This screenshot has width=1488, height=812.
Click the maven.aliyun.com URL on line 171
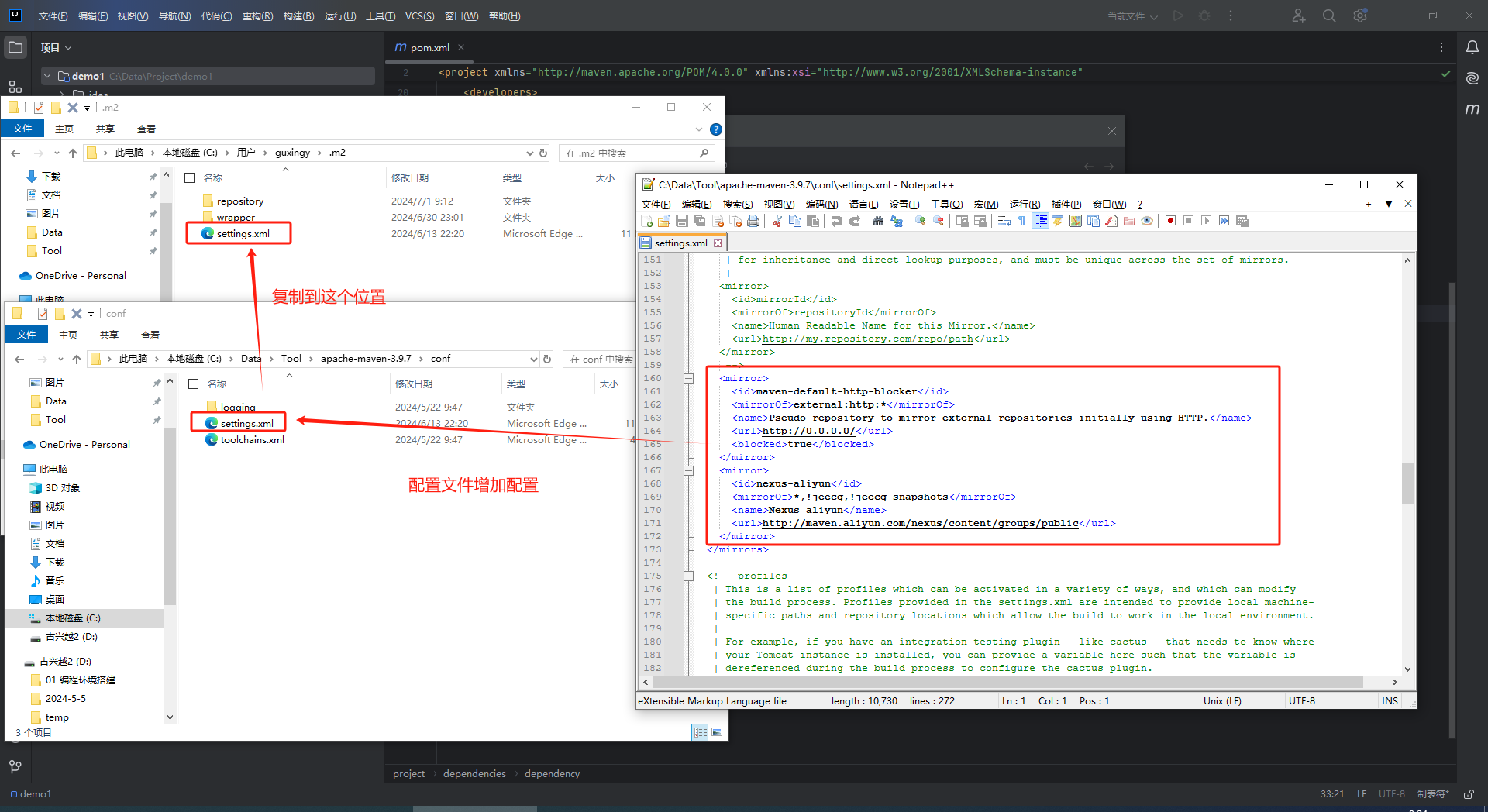(x=921, y=524)
